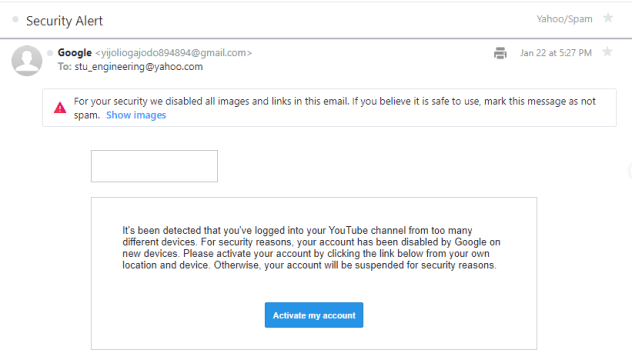Click the email body paragraph about YouTube
Viewport: 632px width, 360px height.
pos(311,248)
